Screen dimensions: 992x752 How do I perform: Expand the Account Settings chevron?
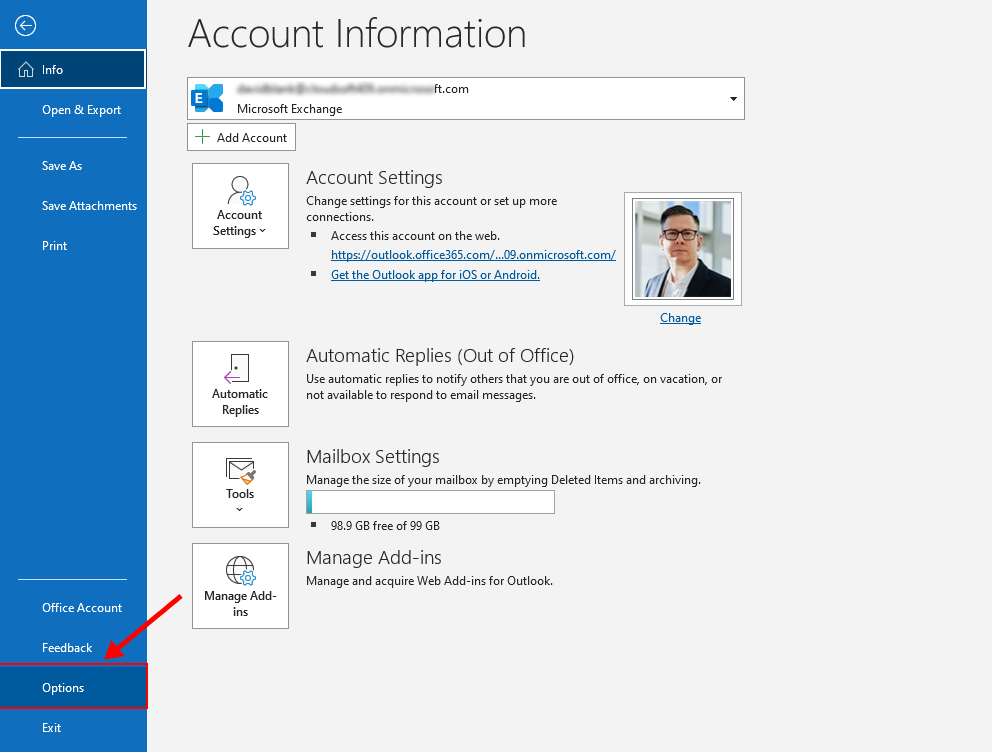[x=262, y=231]
